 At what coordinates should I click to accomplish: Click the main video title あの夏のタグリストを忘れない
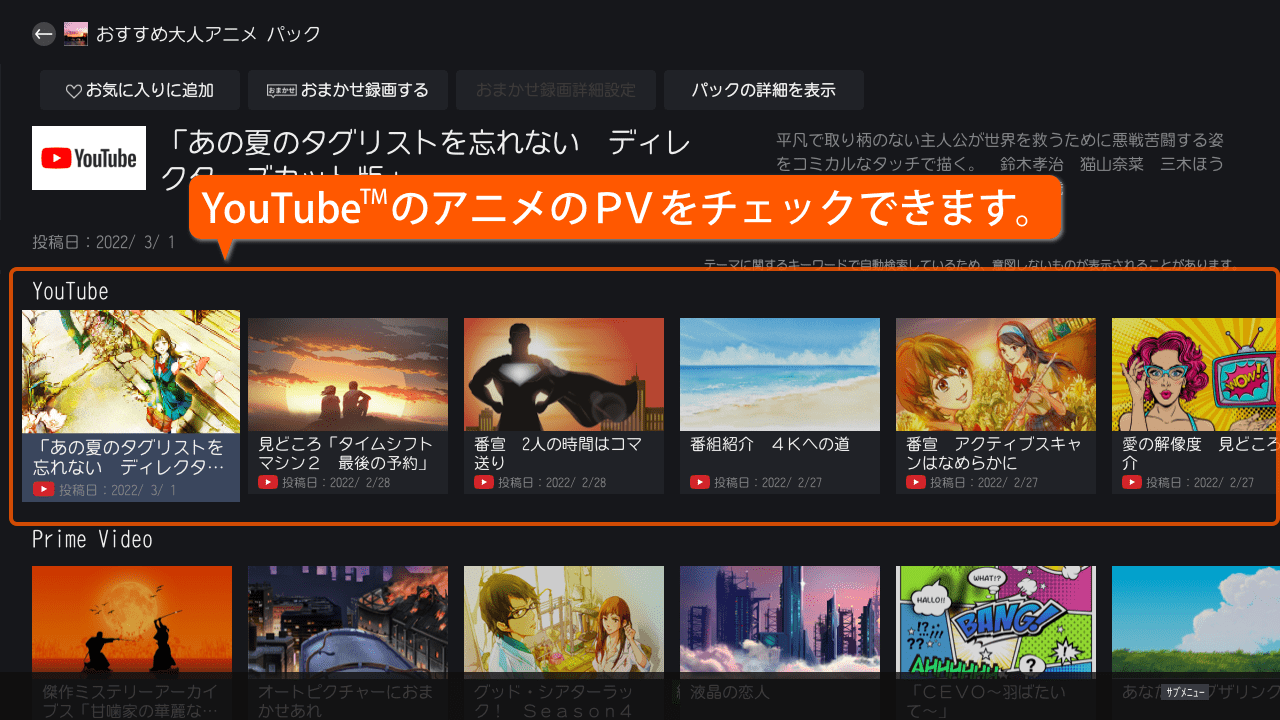425,158
